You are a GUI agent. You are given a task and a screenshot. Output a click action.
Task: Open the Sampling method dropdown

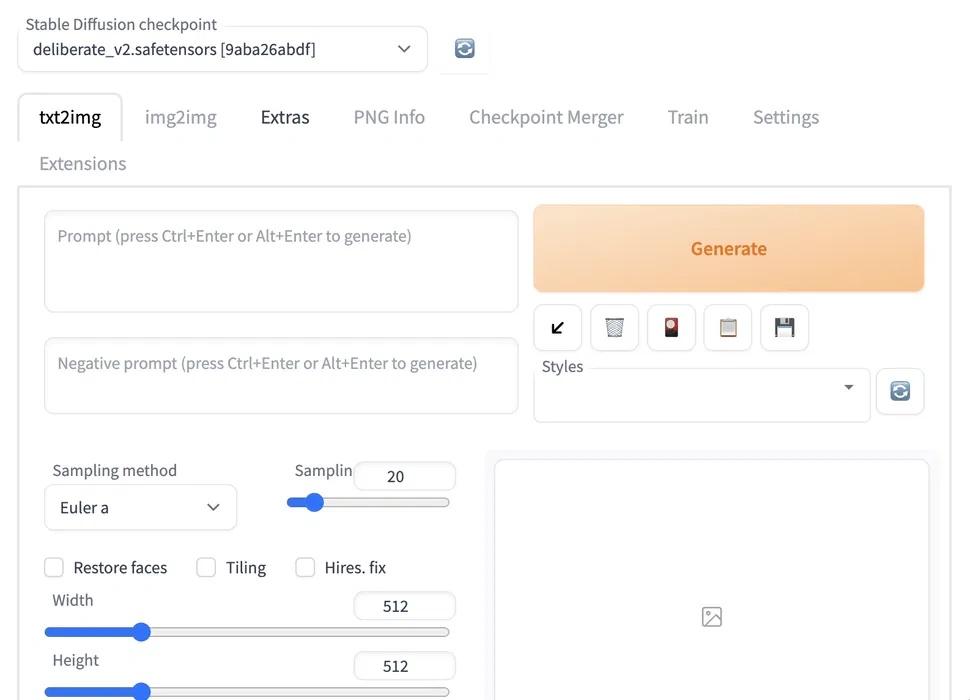click(140, 507)
